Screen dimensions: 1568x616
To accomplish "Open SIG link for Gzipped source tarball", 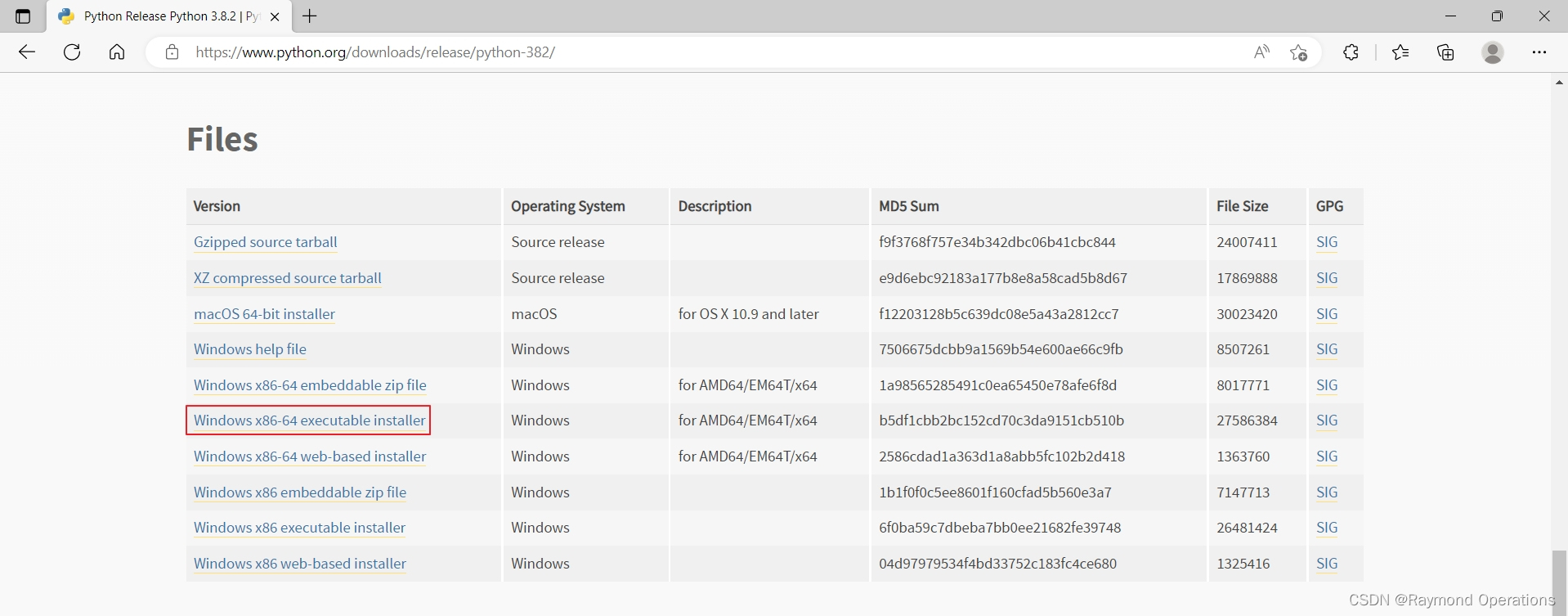I will (x=1327, y=242).
